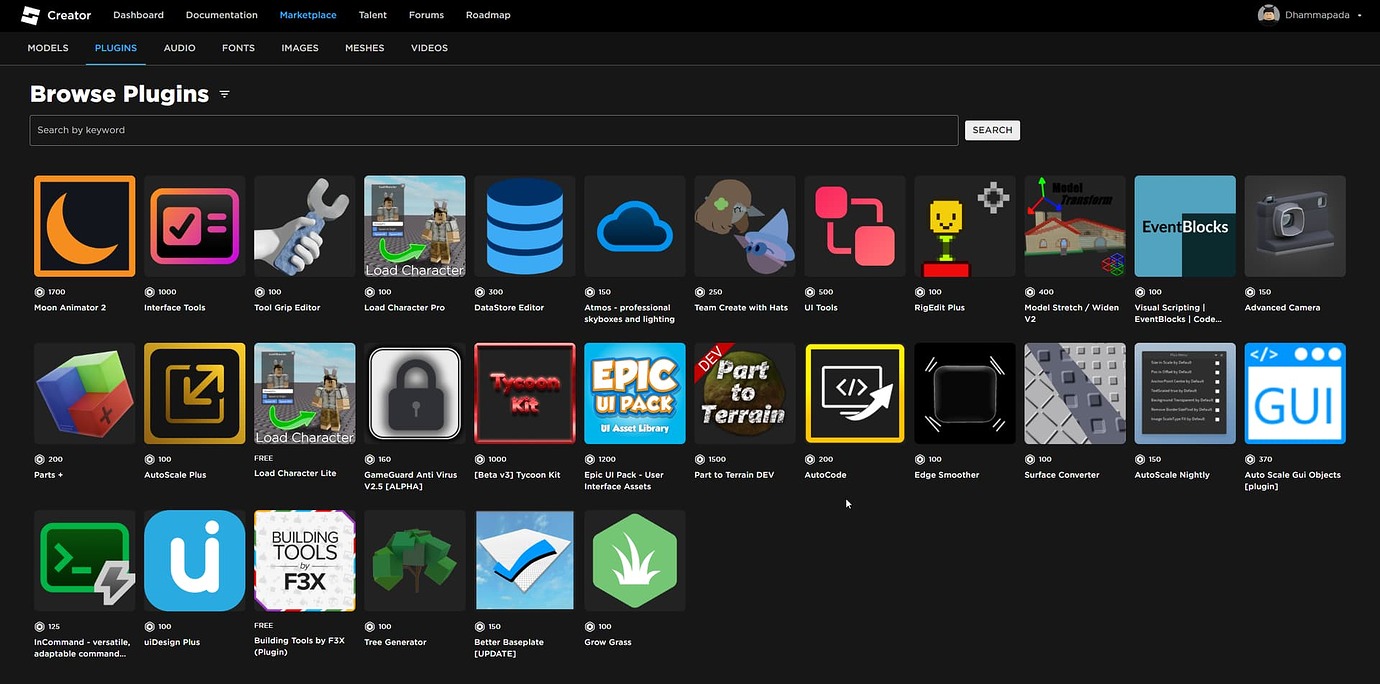This screenshot has height=684, width=1380.
Task: Select the uiDesign Plus icon
Action: point(195,560)
